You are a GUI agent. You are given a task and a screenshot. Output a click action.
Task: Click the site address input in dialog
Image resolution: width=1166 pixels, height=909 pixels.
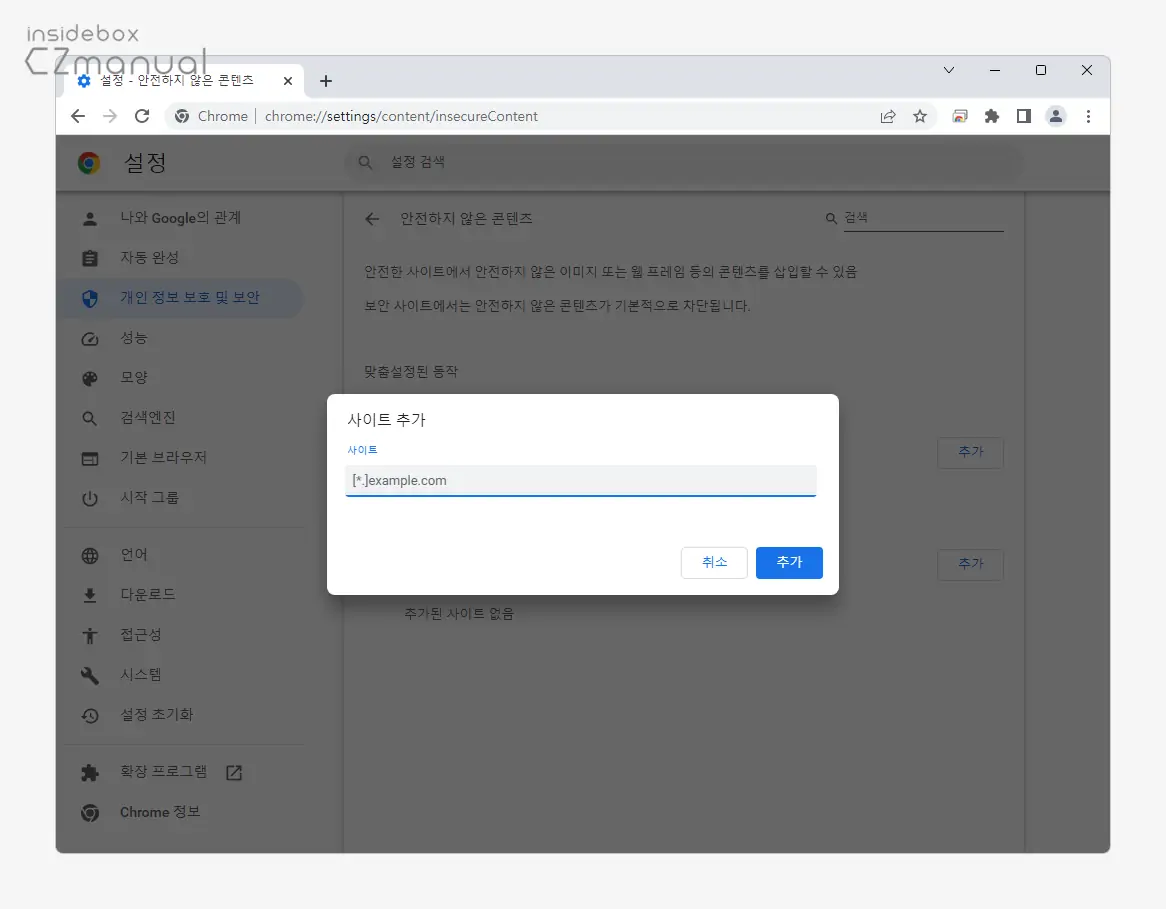pos(580,480)
